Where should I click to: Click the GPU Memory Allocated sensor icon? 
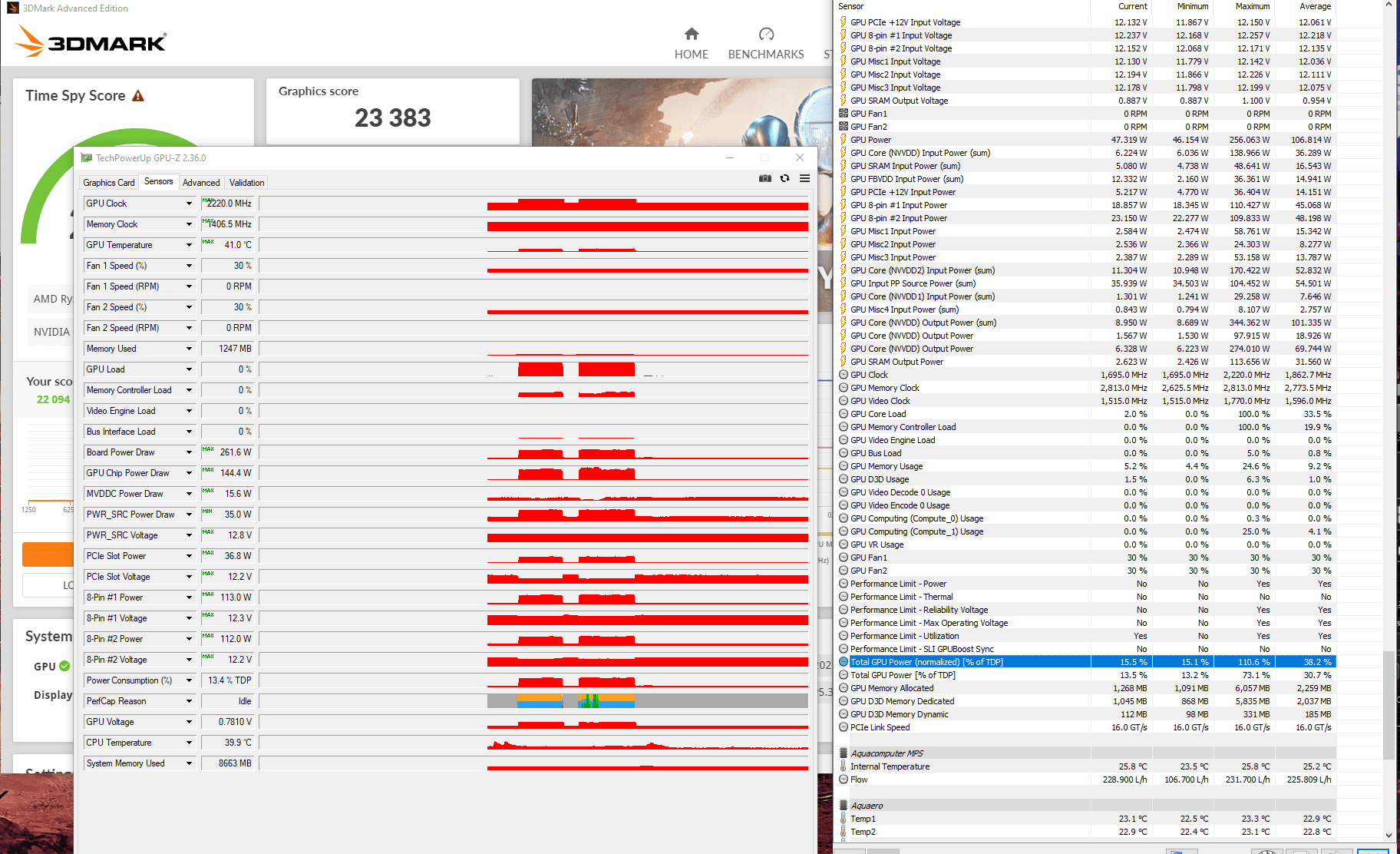(844, 688)
